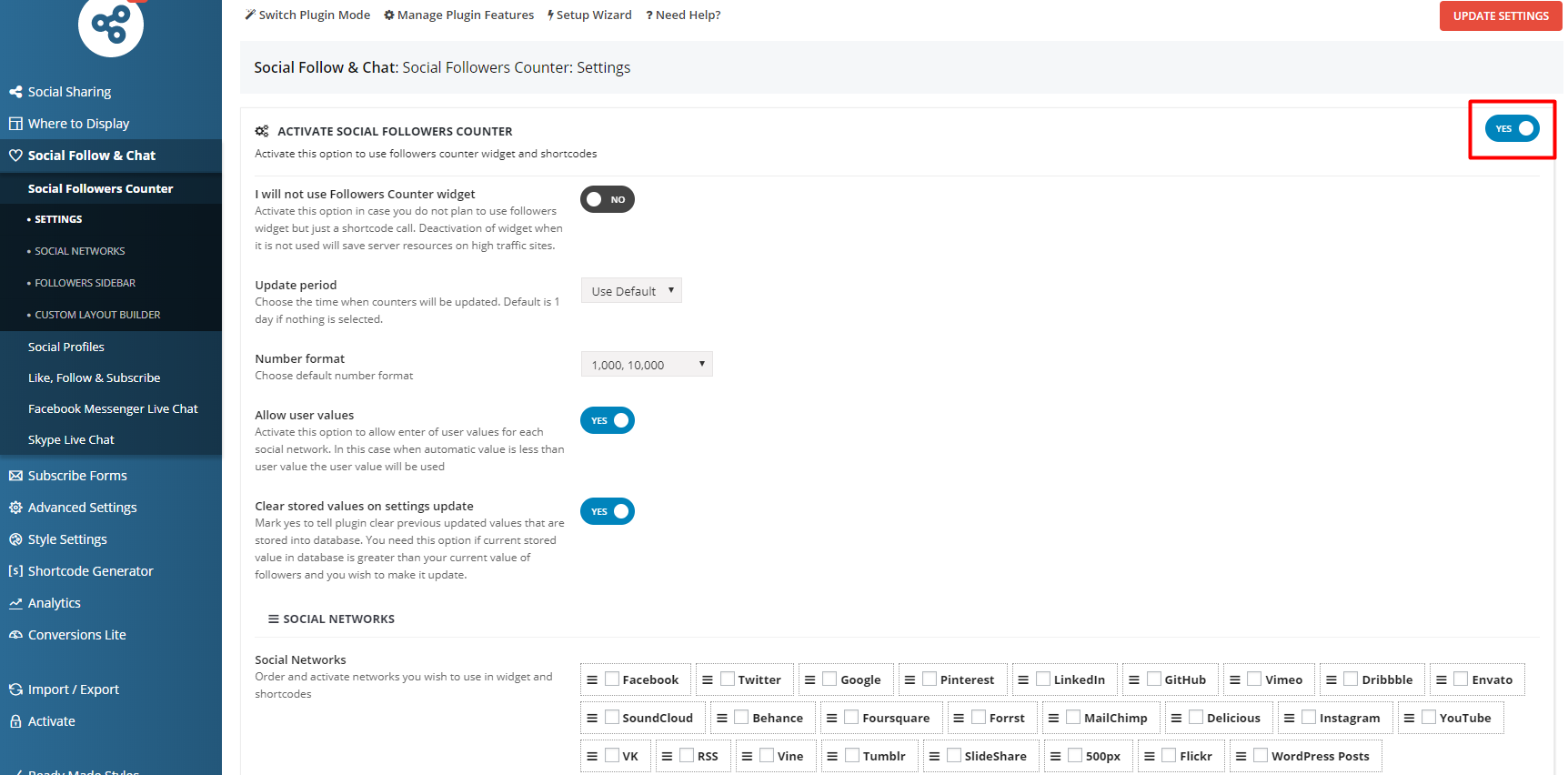Toggle the Allow user values switch

click(608, 420)
